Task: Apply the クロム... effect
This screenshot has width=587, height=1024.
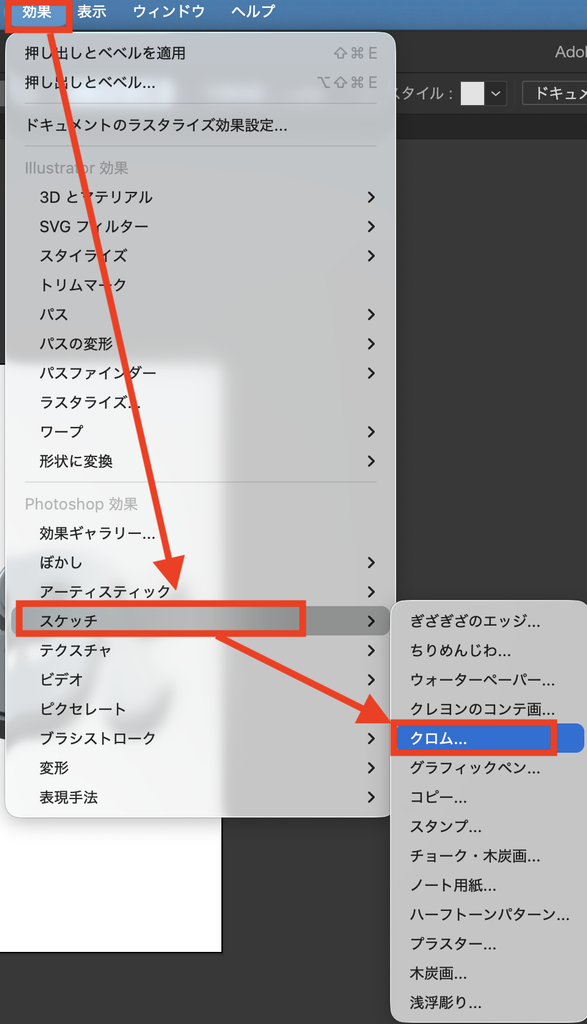Action: pyautogui.click(x=490, y=739)
